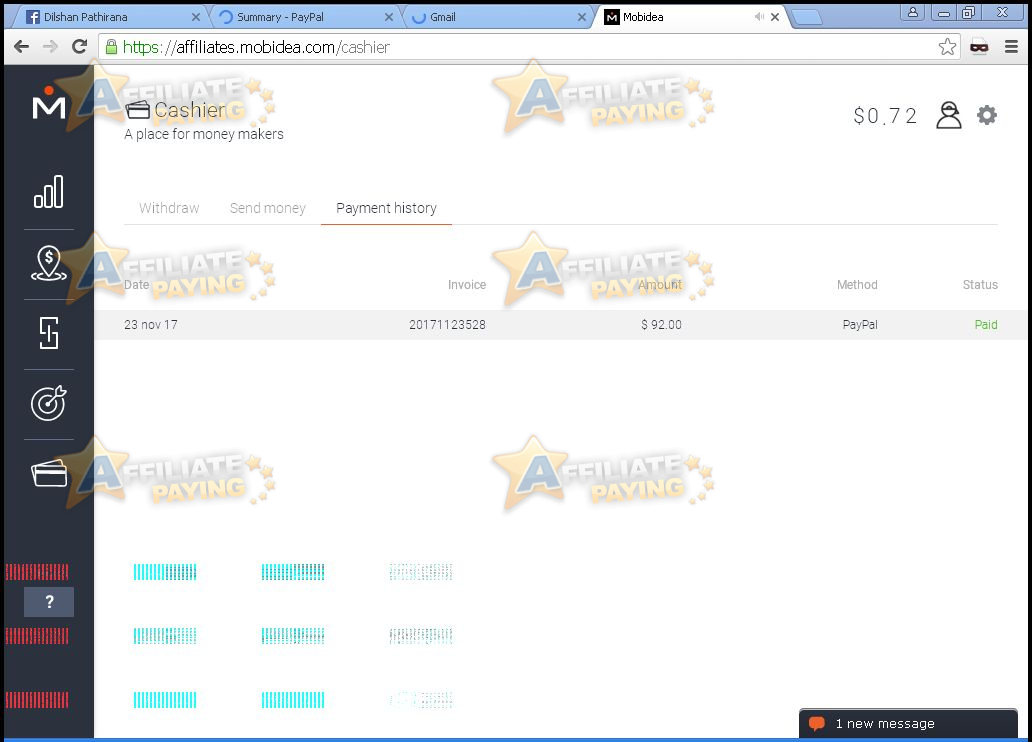1032x742 pixels.
Task: Click the Mobidea logo at the top left
Action: pos(48,107)
